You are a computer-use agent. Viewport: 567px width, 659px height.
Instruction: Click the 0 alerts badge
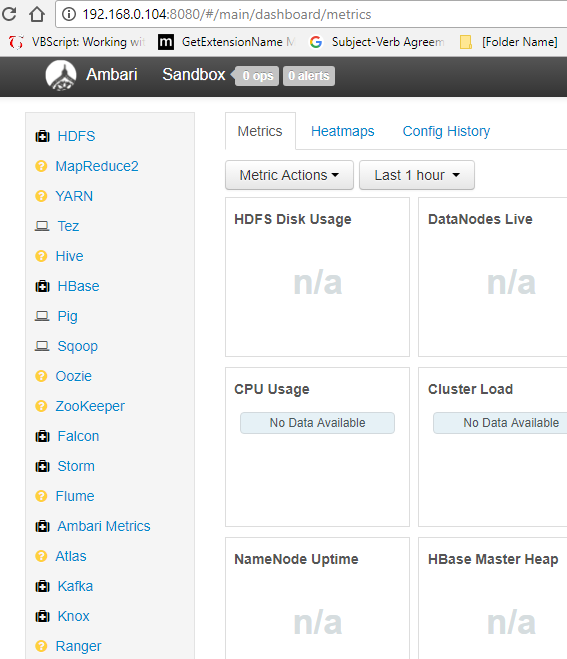click(x=309, y=76)
